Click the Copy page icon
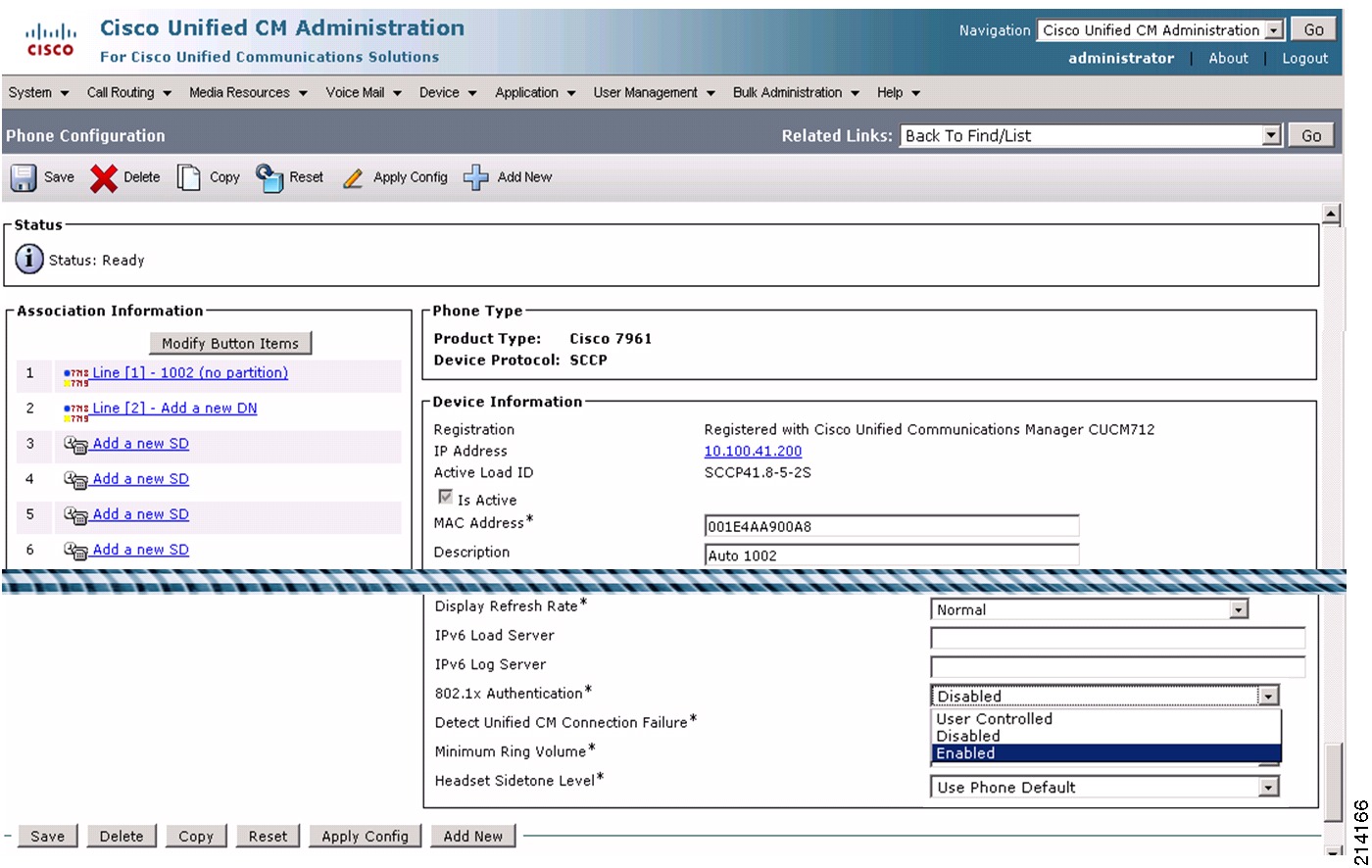The image size is (1372, 868). coord(188,177)
